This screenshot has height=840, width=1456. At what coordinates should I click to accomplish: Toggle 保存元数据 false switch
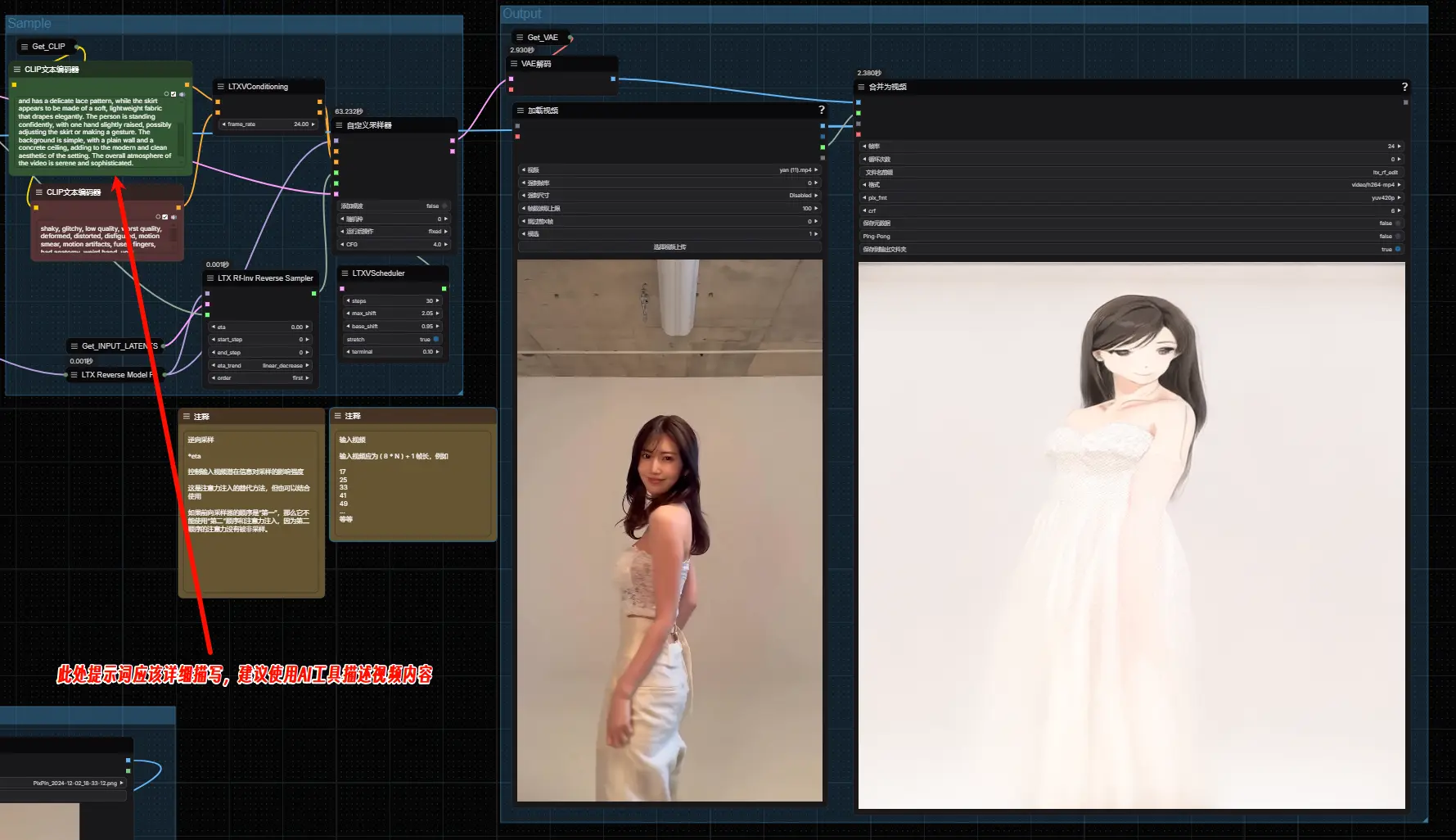click(1397, 224)
